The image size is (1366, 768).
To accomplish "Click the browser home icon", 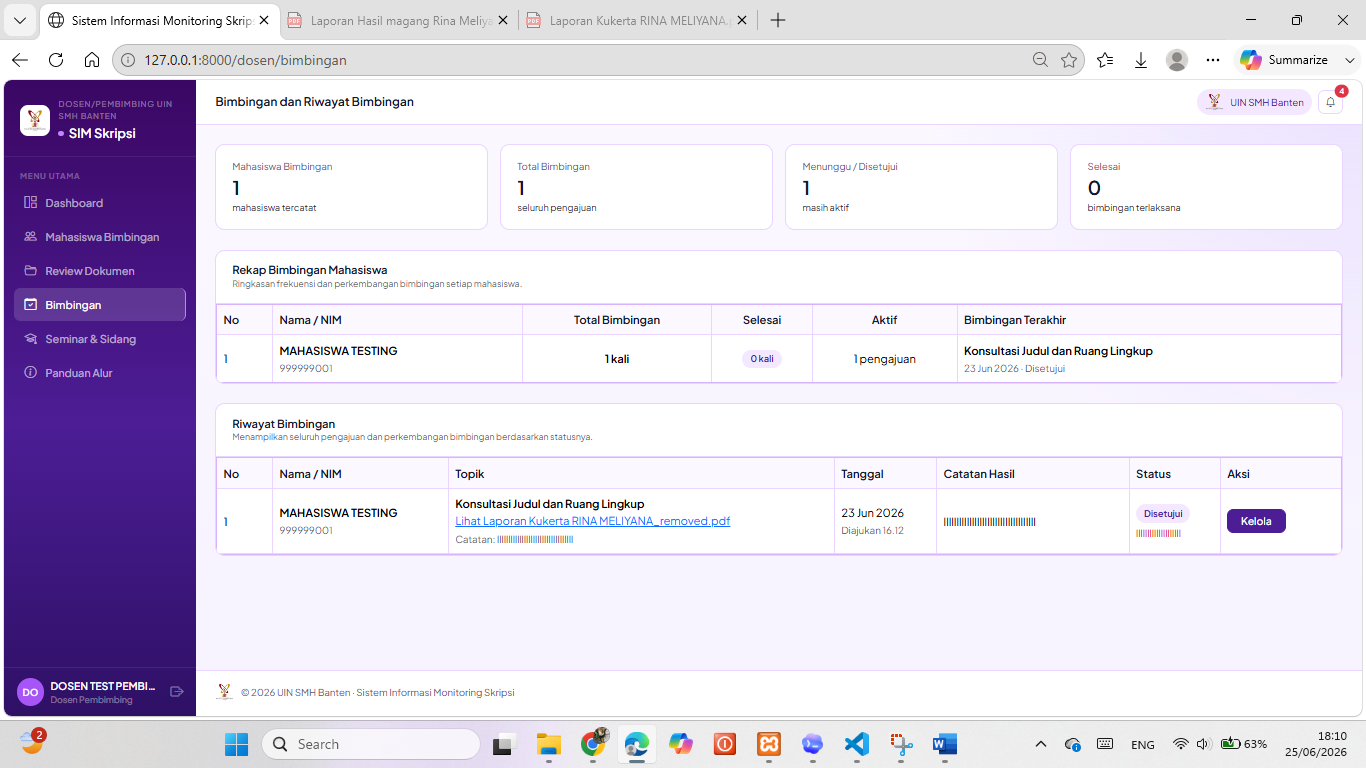I will point(92,60).
